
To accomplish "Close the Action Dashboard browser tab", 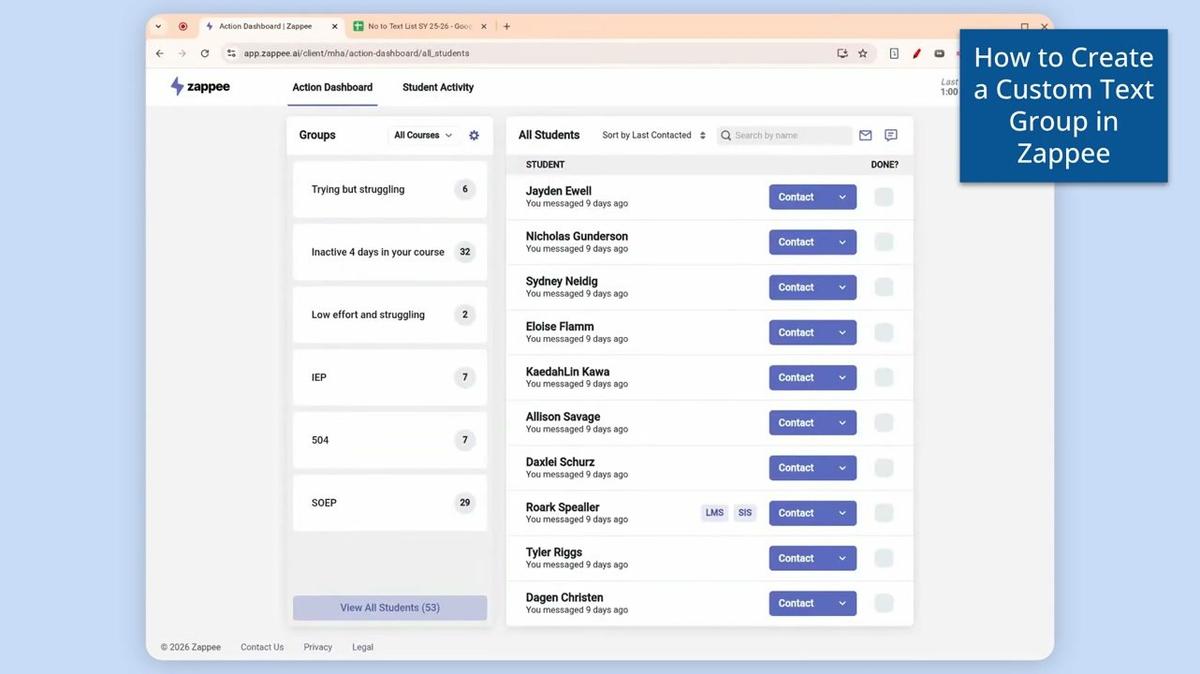I will point(336,26).
